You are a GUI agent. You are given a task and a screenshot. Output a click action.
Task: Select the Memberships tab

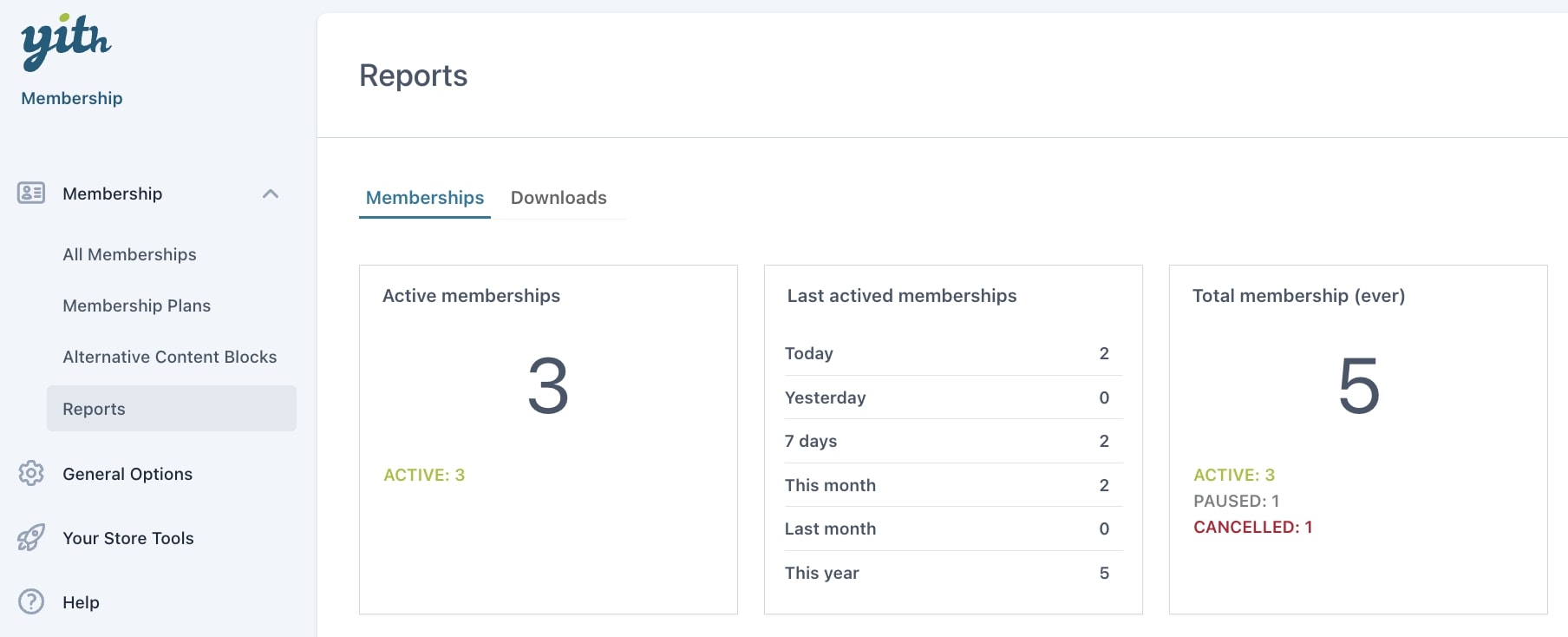[x=425, y=198]
